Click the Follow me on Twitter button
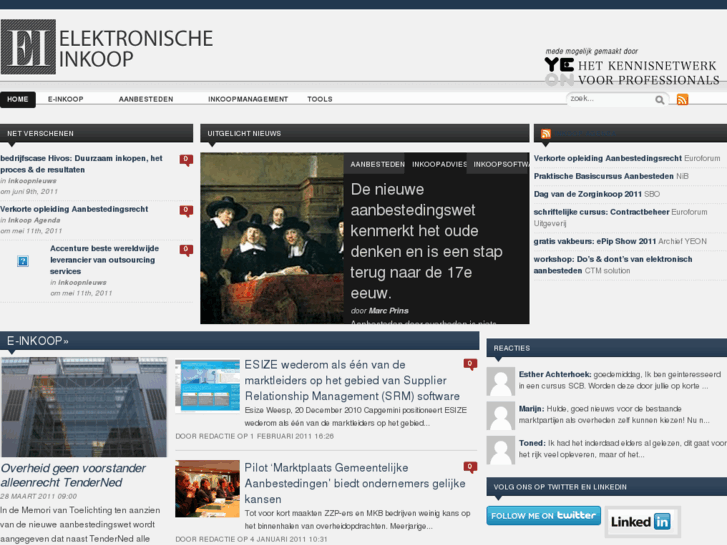Screen dimensions: 727x545 point(543,516)
